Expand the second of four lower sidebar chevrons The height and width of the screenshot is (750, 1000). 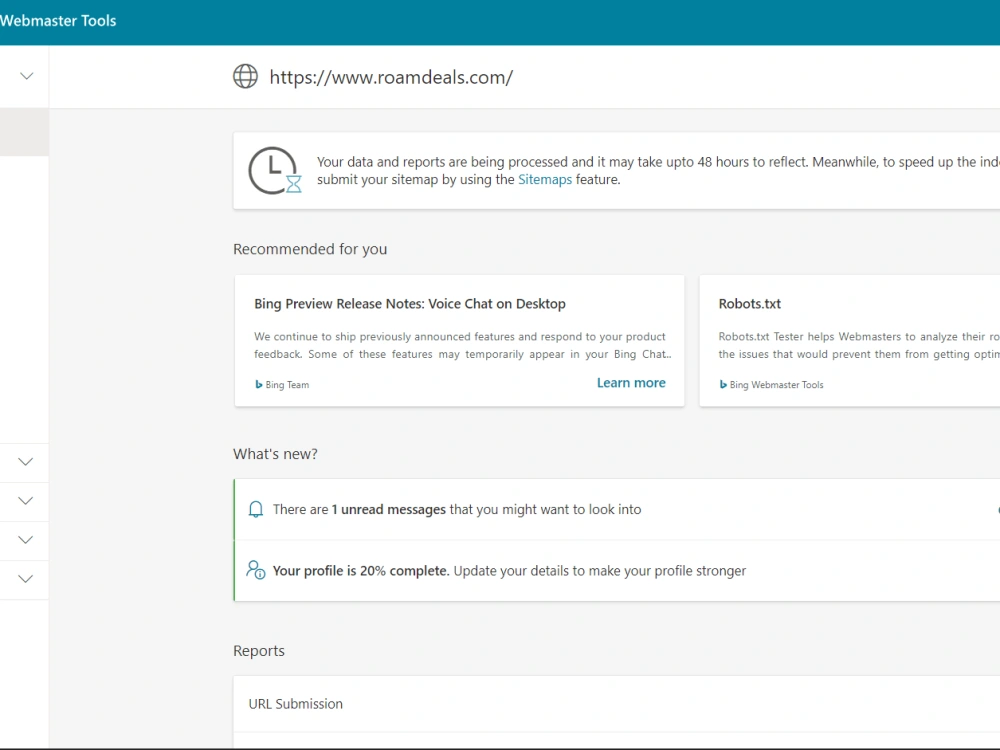[x=26, y=501]
